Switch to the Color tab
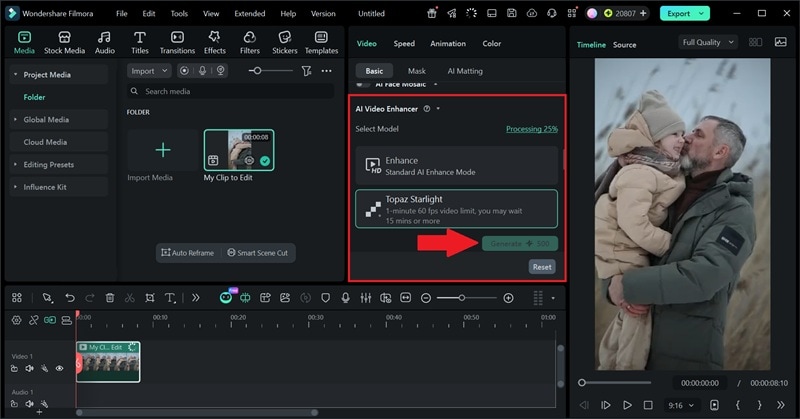 (492, 43)
